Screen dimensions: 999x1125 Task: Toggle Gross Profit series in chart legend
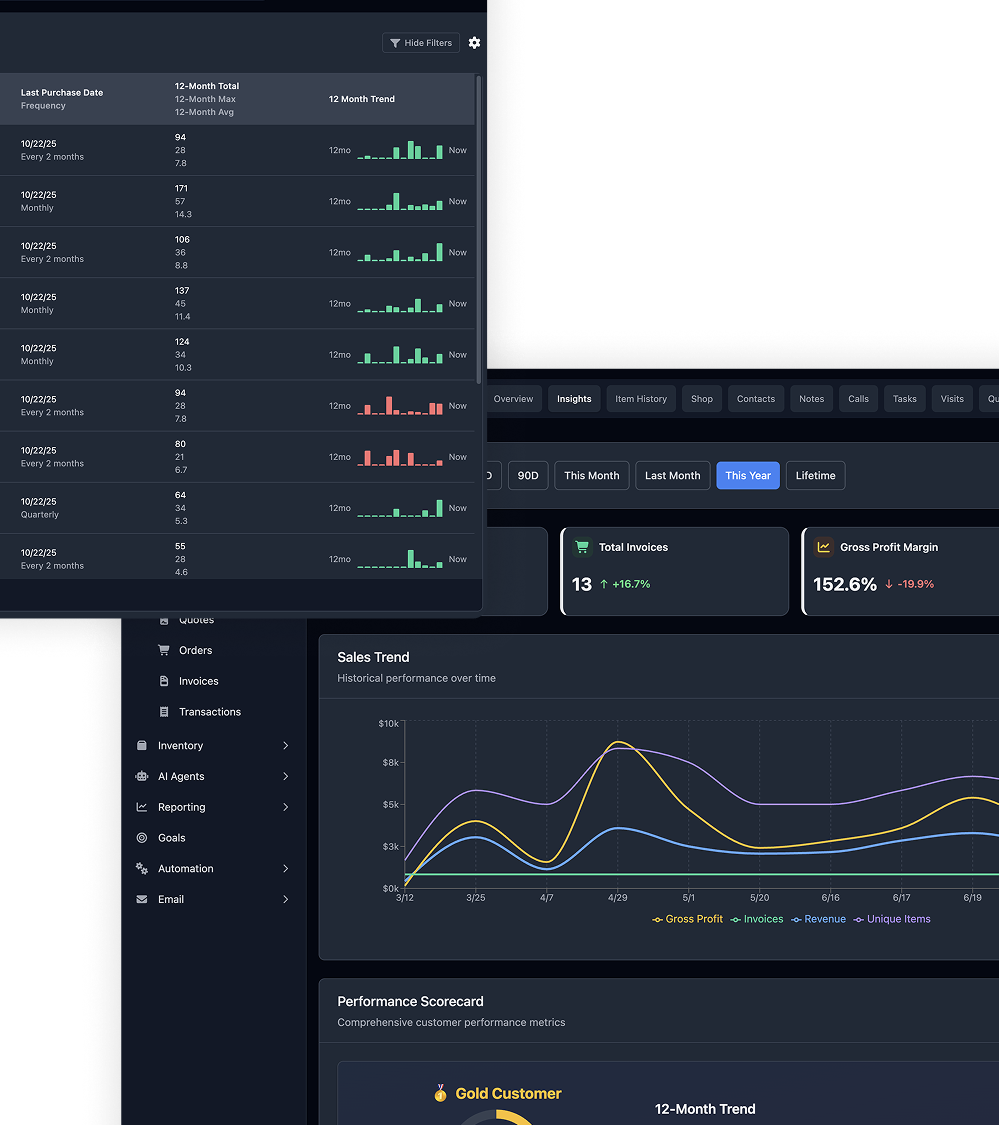point(688,919)
